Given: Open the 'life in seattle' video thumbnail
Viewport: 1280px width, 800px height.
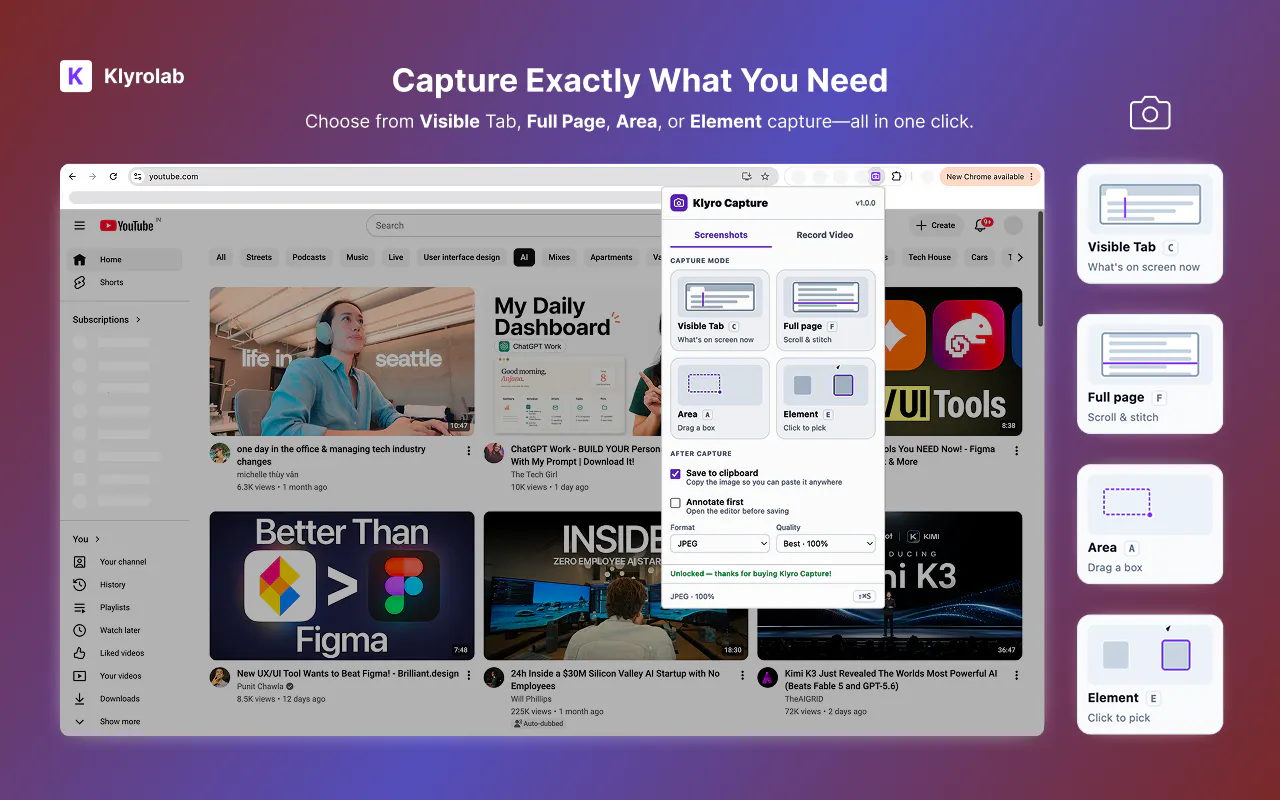Looking at the screenshot, I should [342, 361].
